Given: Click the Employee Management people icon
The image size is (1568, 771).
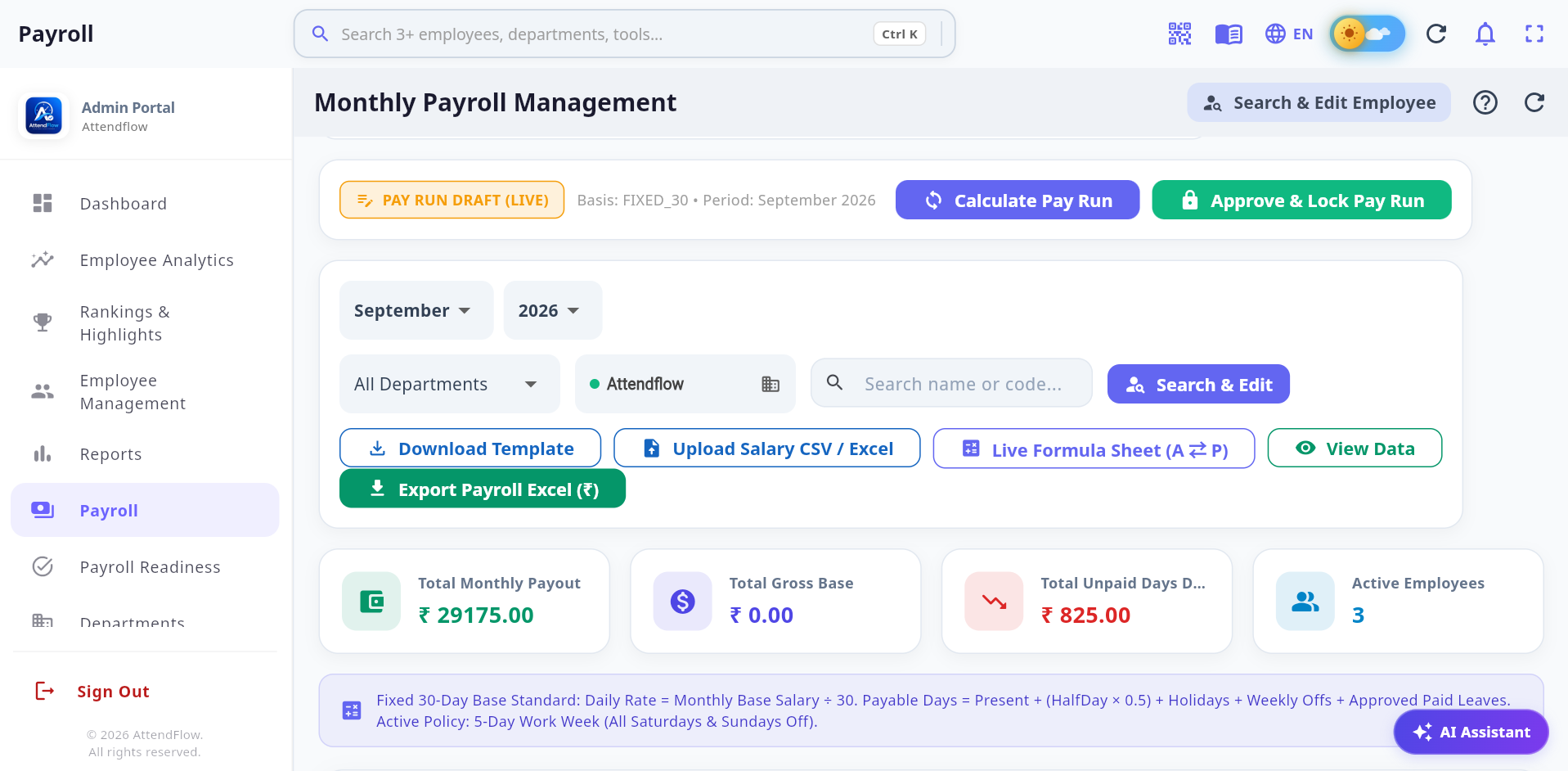Looking at the screenshot, I should (x=43, y=391).
